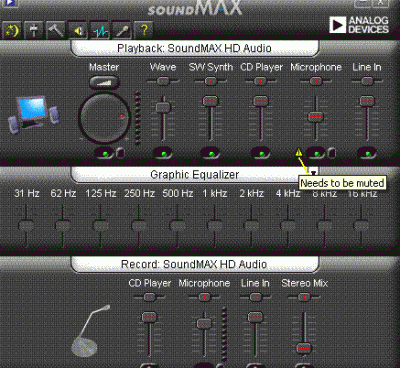Image resolution: width=400 pixels, height=368 pixels.
Task: Click the Record Line In volume fader
Action: 255,317
